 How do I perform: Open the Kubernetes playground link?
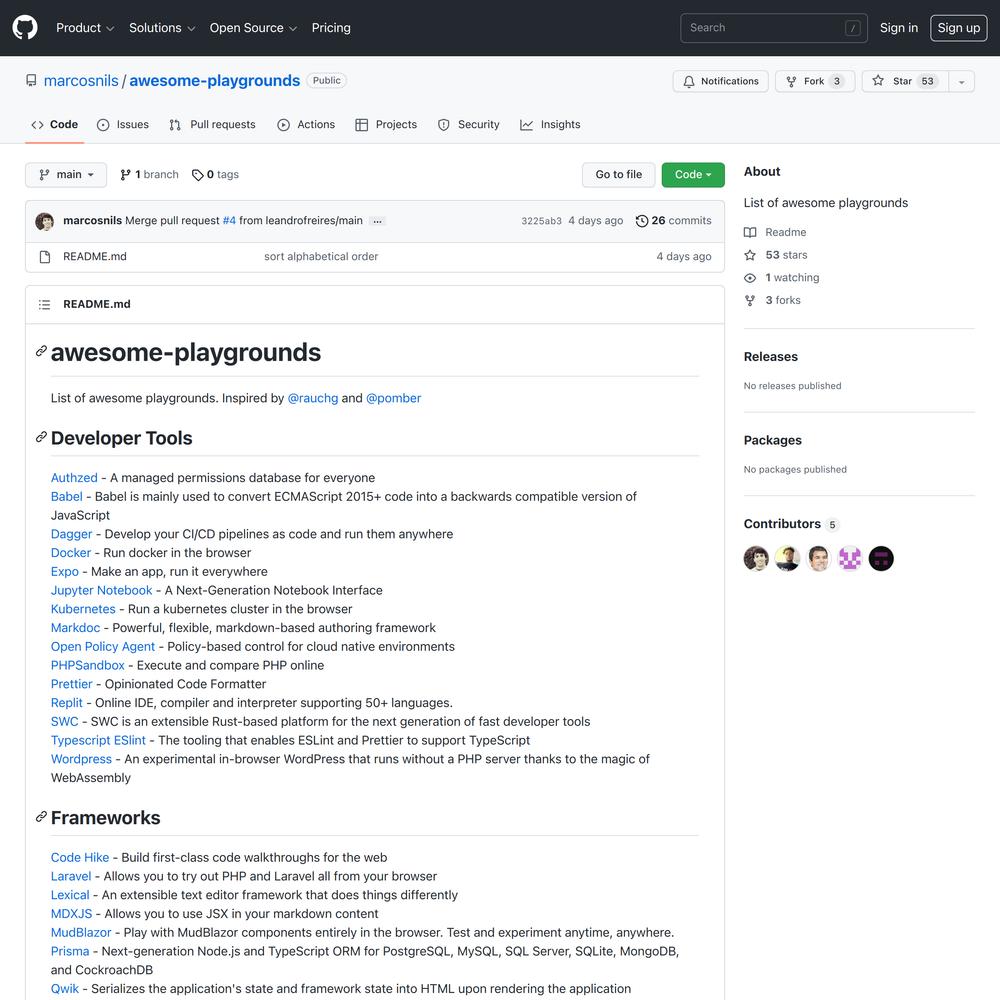pyautogui.click(x=83, y=609)
